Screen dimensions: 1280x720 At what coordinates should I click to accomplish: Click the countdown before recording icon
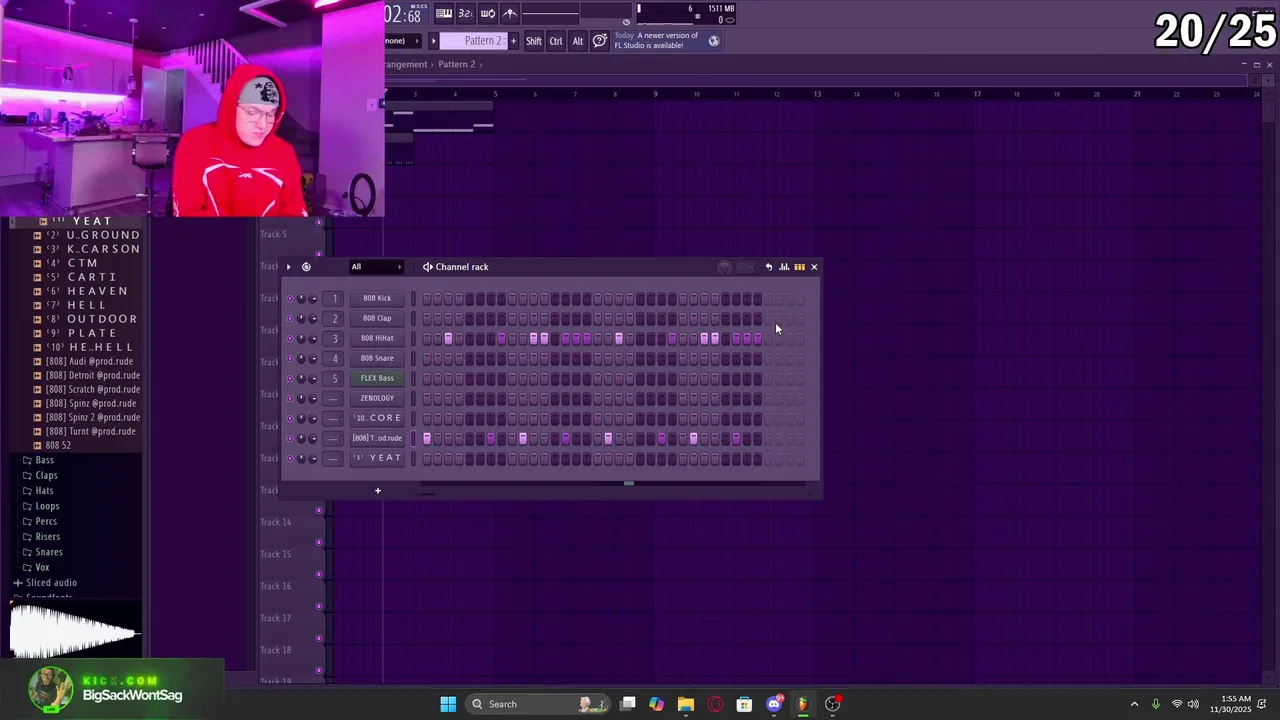465,13
